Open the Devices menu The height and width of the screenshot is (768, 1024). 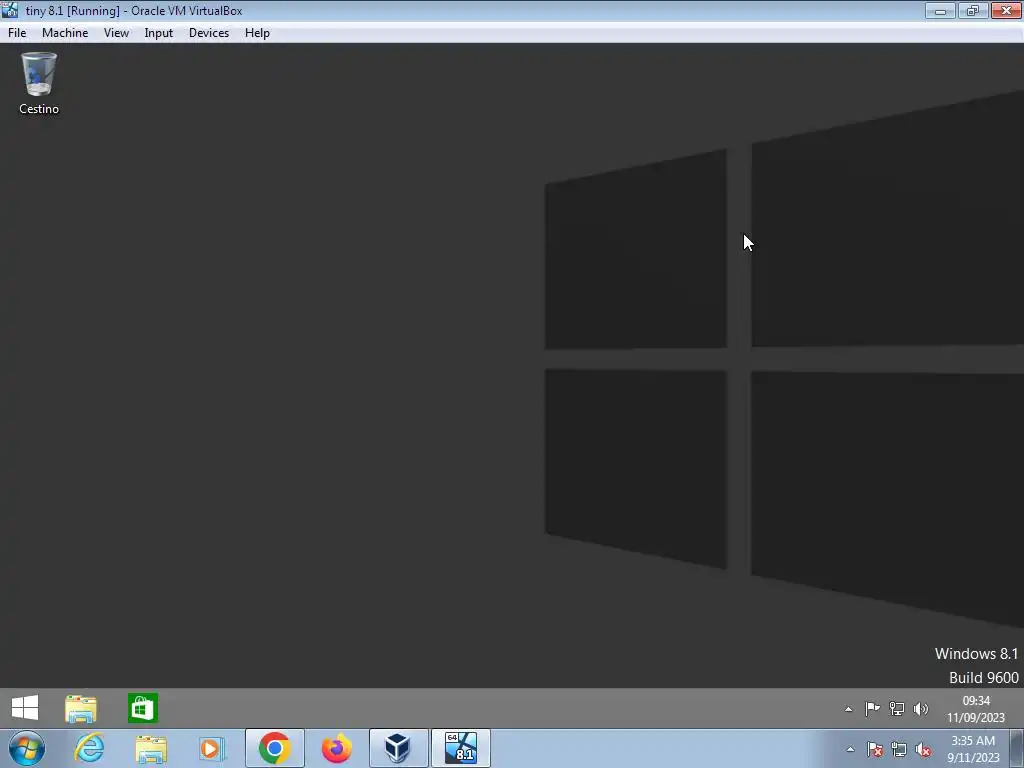(x=209, y=33)
